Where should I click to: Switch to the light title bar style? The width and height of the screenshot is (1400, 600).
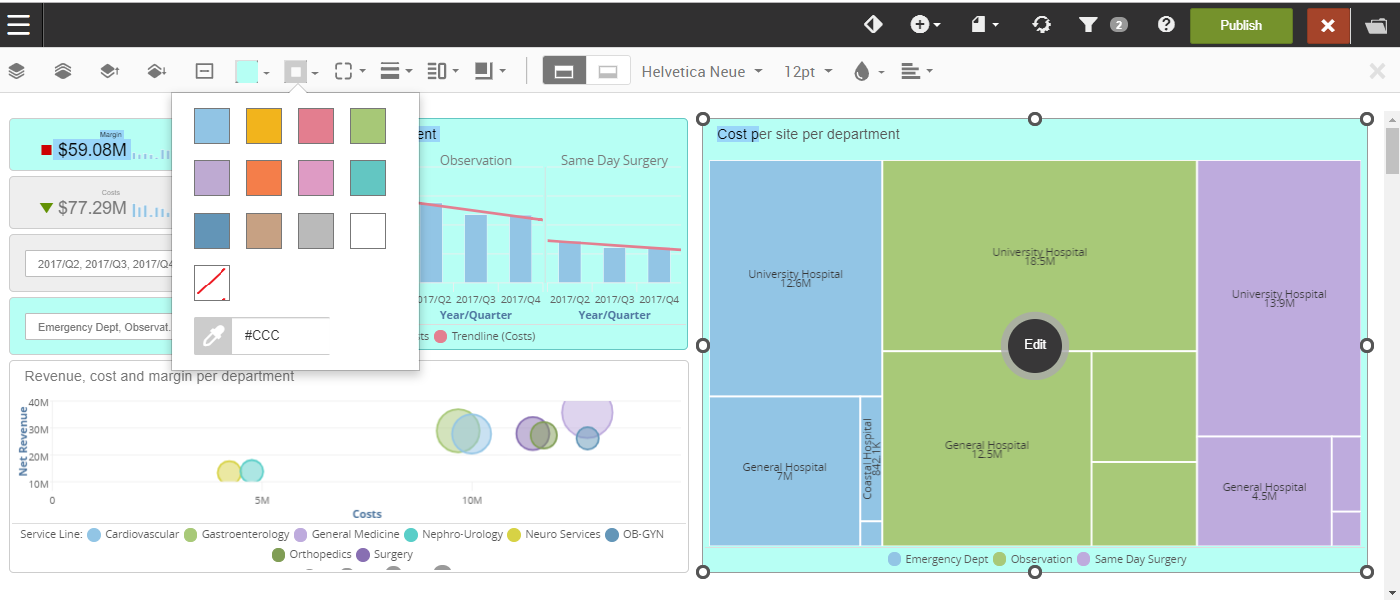tap(608, 71)
